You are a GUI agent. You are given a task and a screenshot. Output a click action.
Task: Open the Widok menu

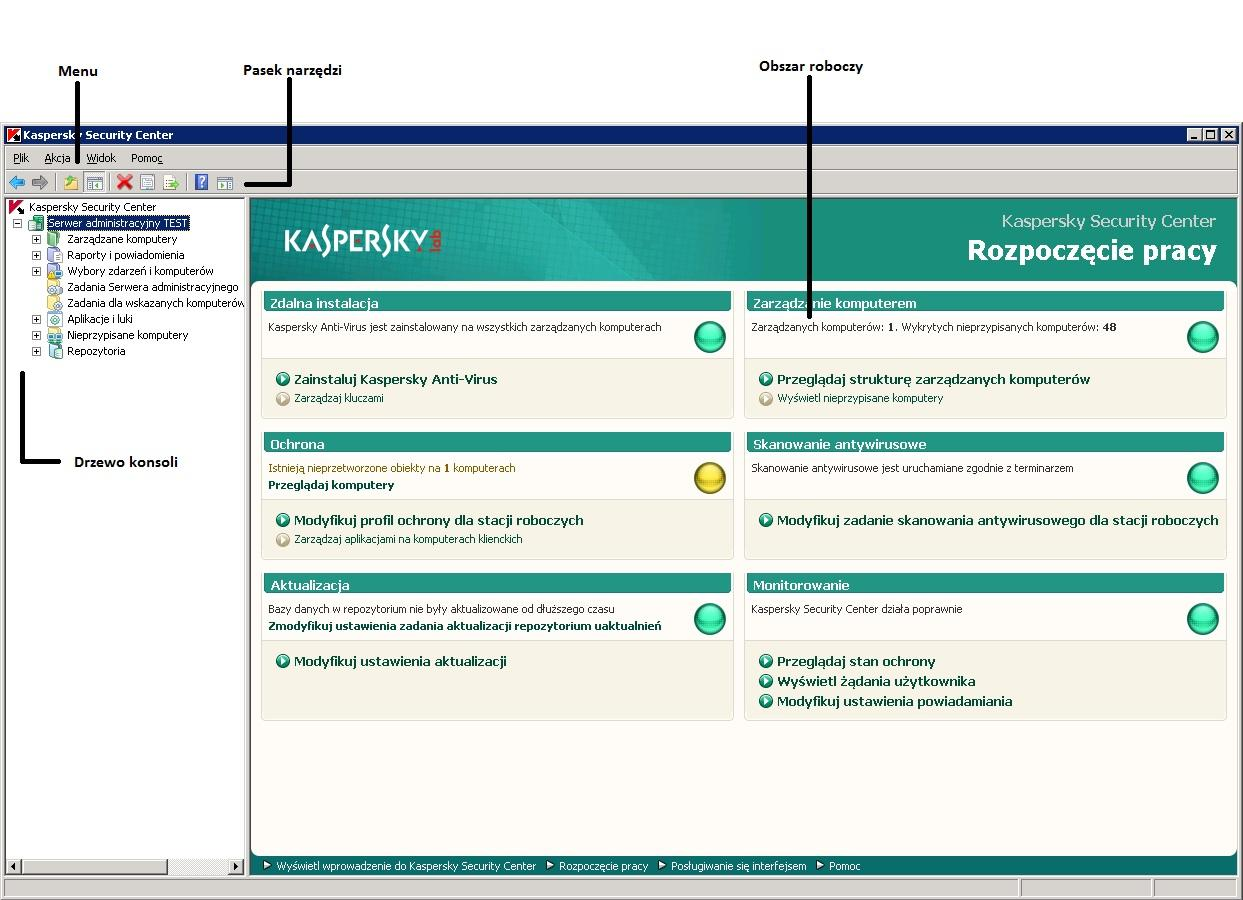(101, 158)
